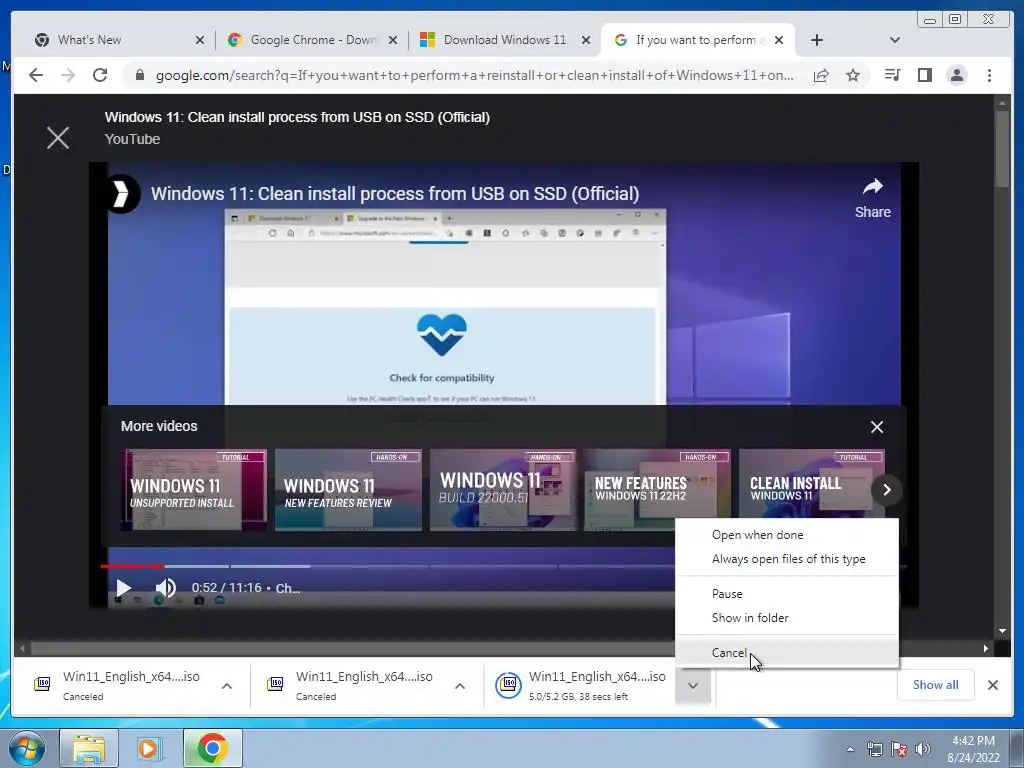
Task: Choose Pause in download menu
Action: click(x=727, y=594)
